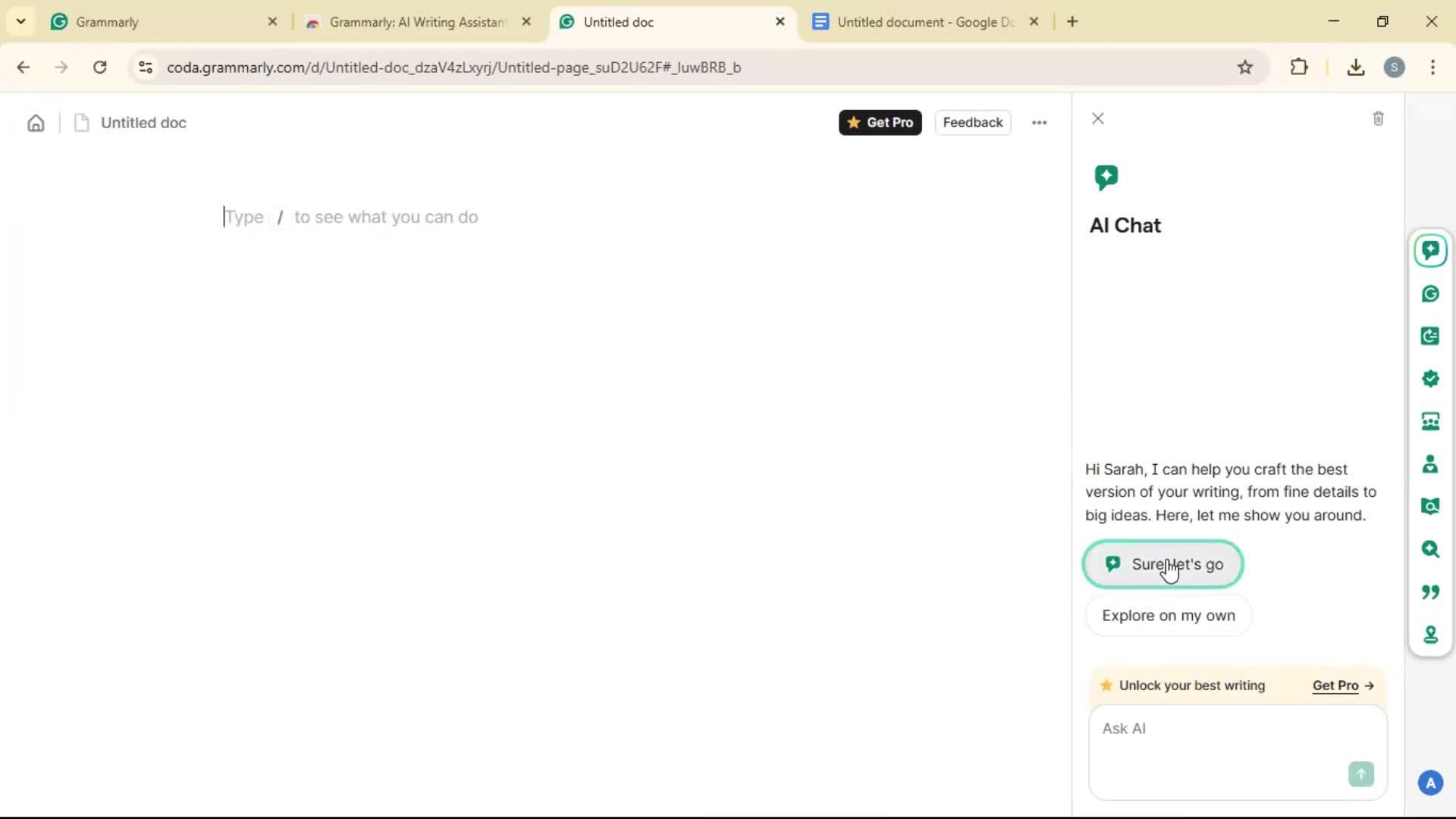Screen dimensions: 1456x819
Task: Go to the home icon
Action: pyautogui.click(x=36, y=123)
